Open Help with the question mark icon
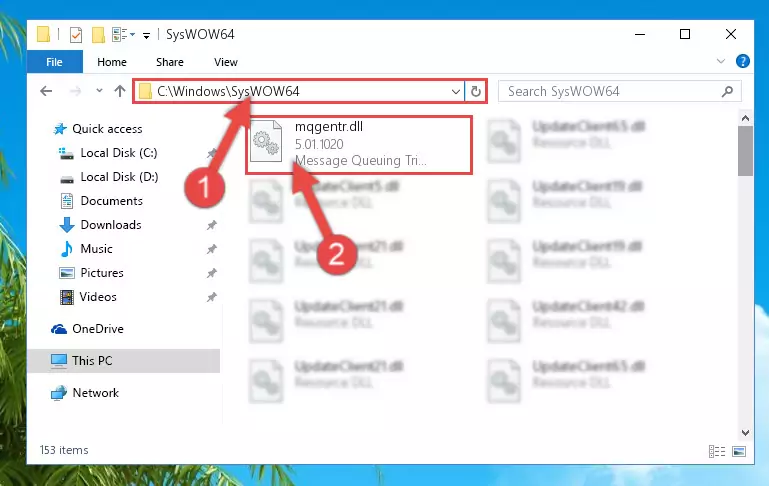Viewport: 769px width, 486px height. coord(743,61)
